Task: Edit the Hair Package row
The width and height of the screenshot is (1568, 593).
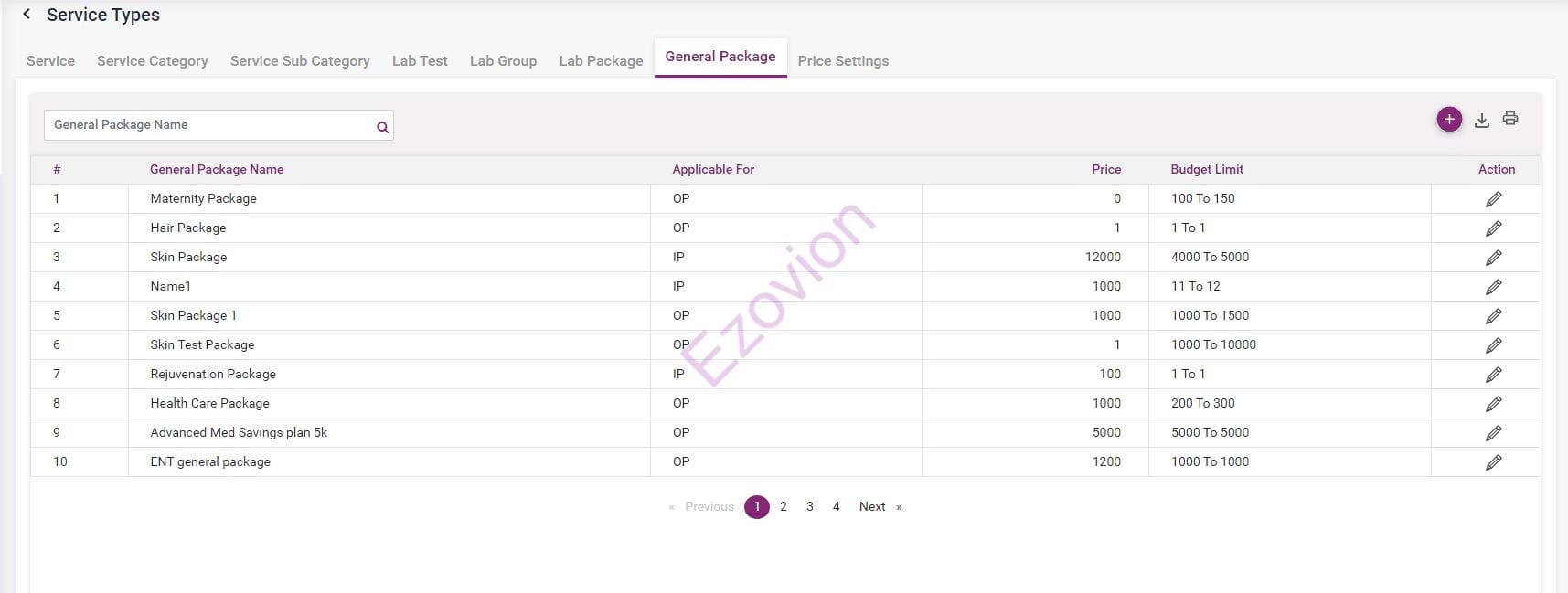Action: 1493,228
